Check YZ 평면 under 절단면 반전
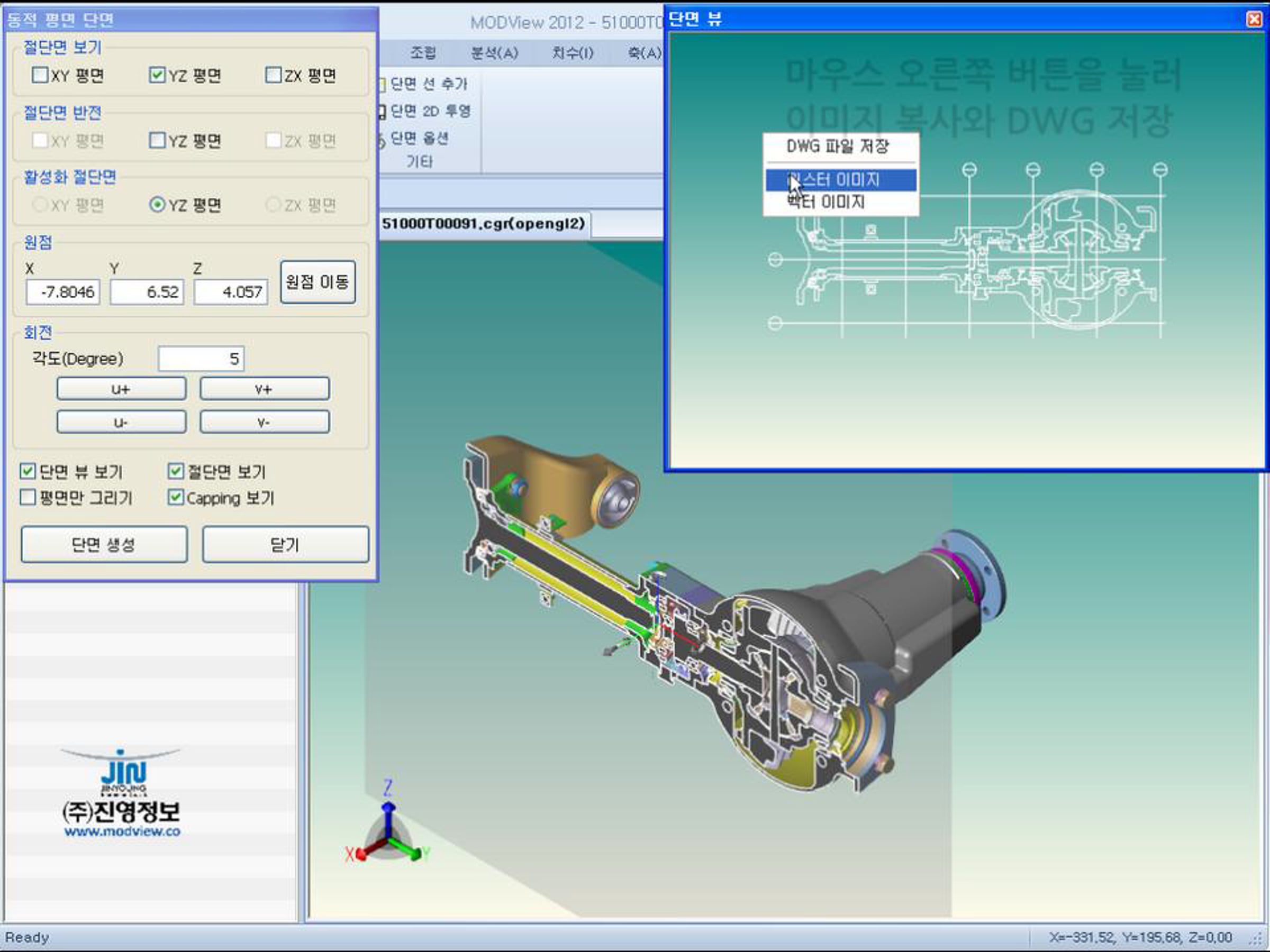 click(157, 141)
